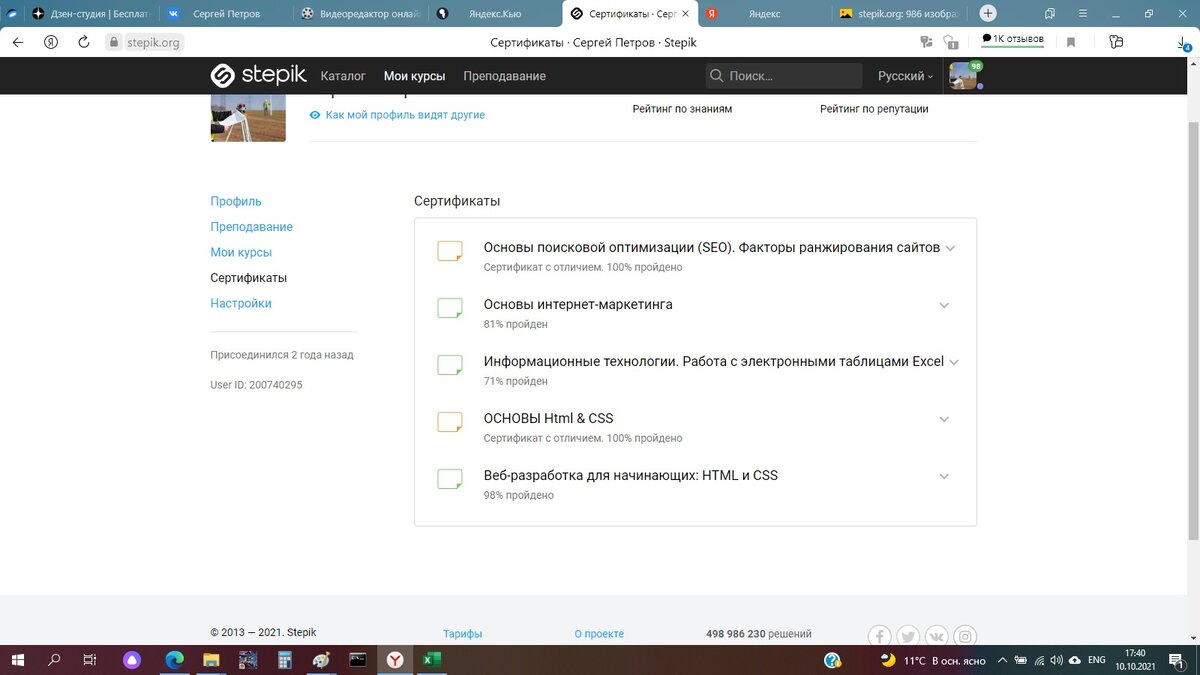Open the Тарифы footer link
The image size is (1200, 675).
tap(462, 633)
